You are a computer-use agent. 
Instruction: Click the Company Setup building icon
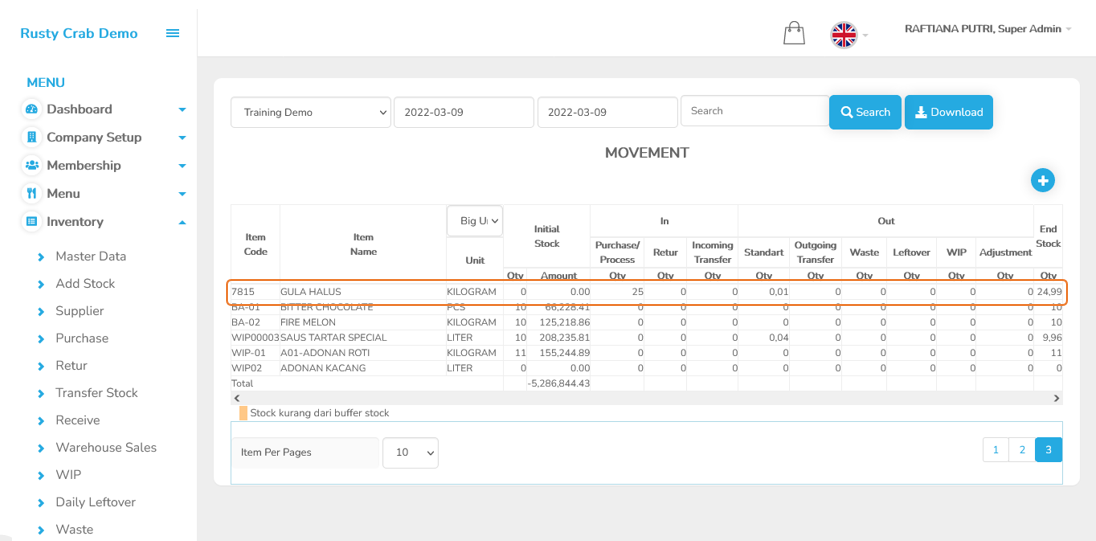pyautogui.click(x=32, y=137)
